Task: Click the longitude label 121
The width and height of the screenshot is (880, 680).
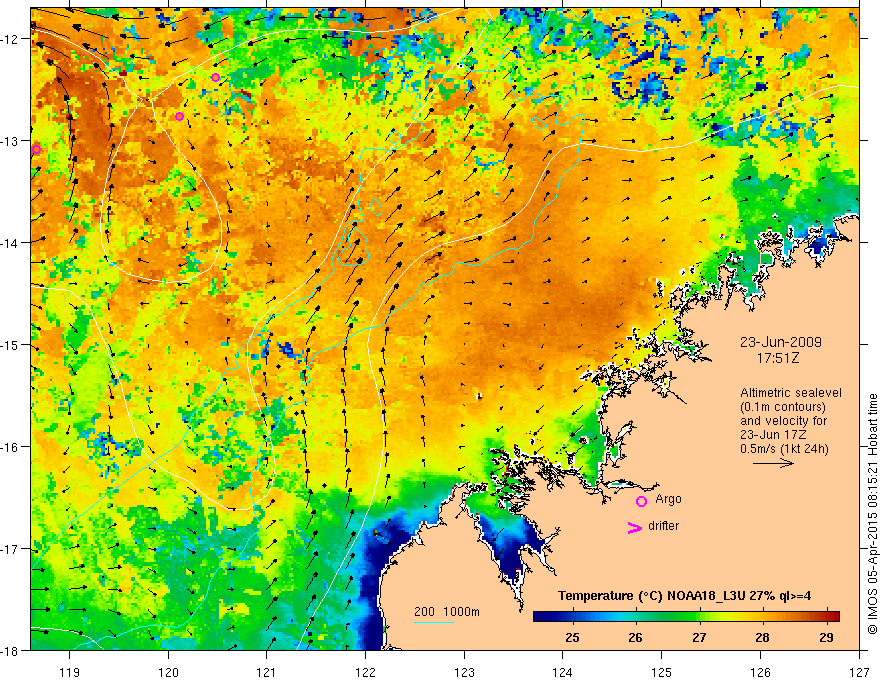Action: click(267, 672)
